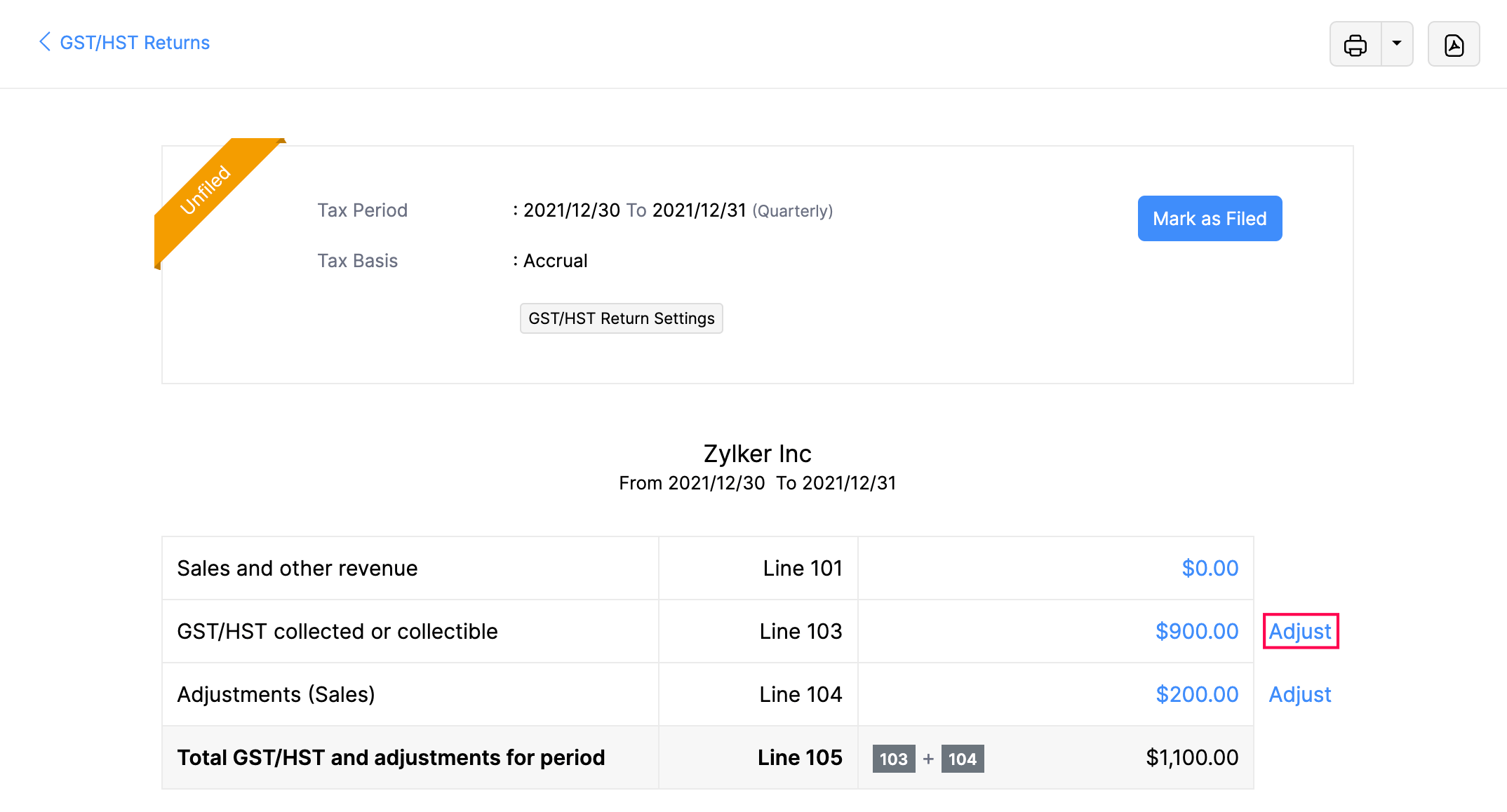Click the 103 formula badge
Viewport: 1507px width, 812px height.
(893, 759)
